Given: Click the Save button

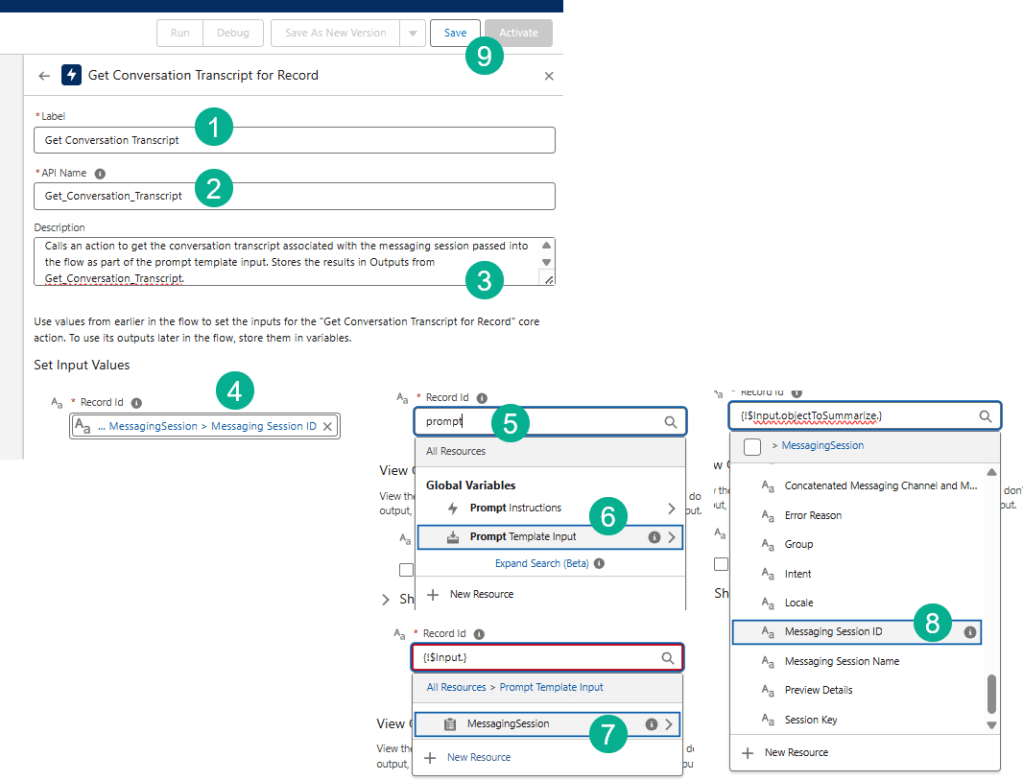Looking at the screenshot, I should [x=455, y=33].
